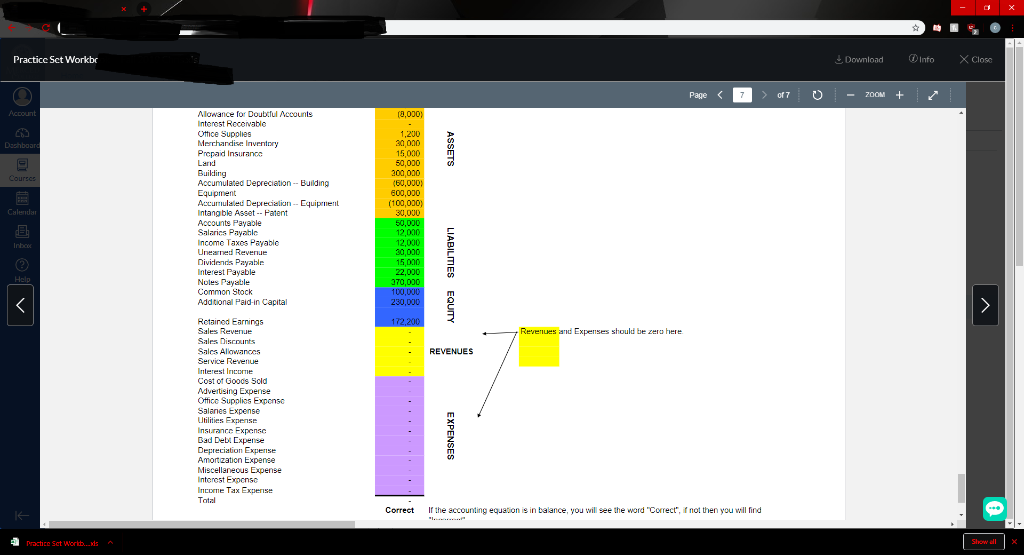The image size is (1024, 555).
Task: Click the Unearned Revenue label
Action: (x=232, y=253)
